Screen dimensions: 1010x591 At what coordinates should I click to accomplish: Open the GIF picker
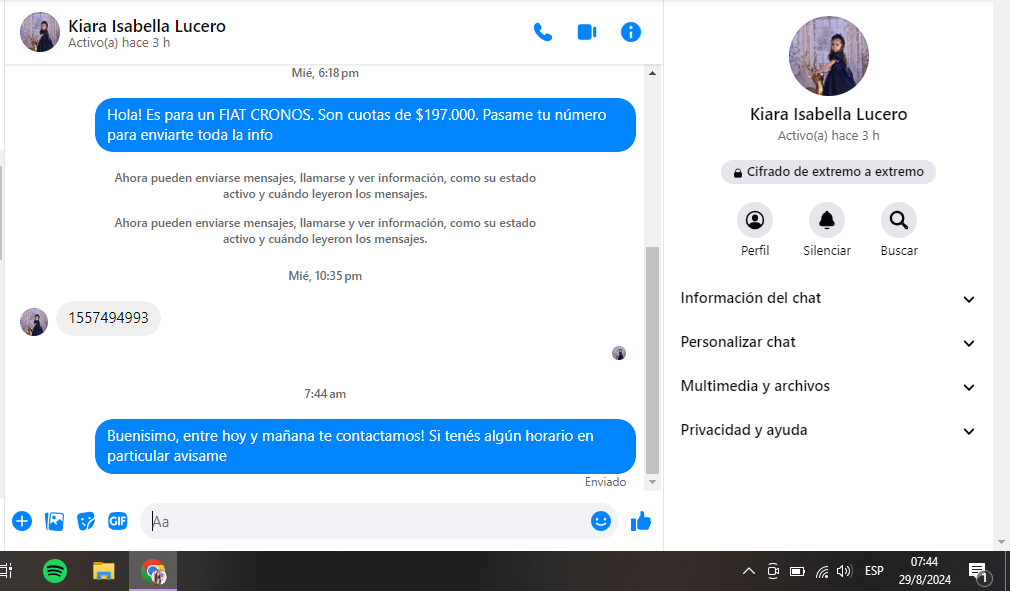tap(118, 521)
